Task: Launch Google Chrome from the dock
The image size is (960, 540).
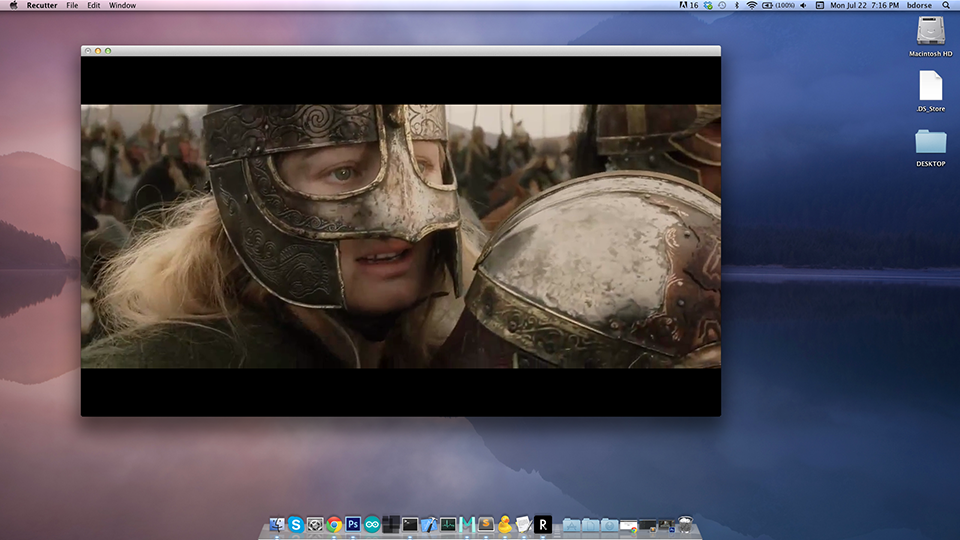Action: click(334, 525)
